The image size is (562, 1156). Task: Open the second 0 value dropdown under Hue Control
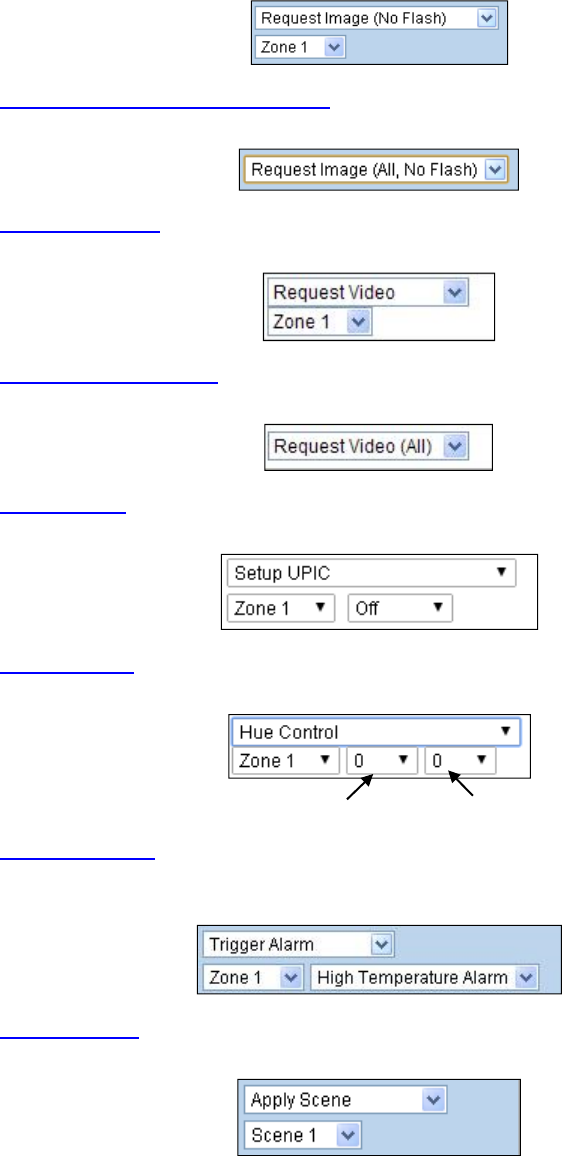[460, 761]
